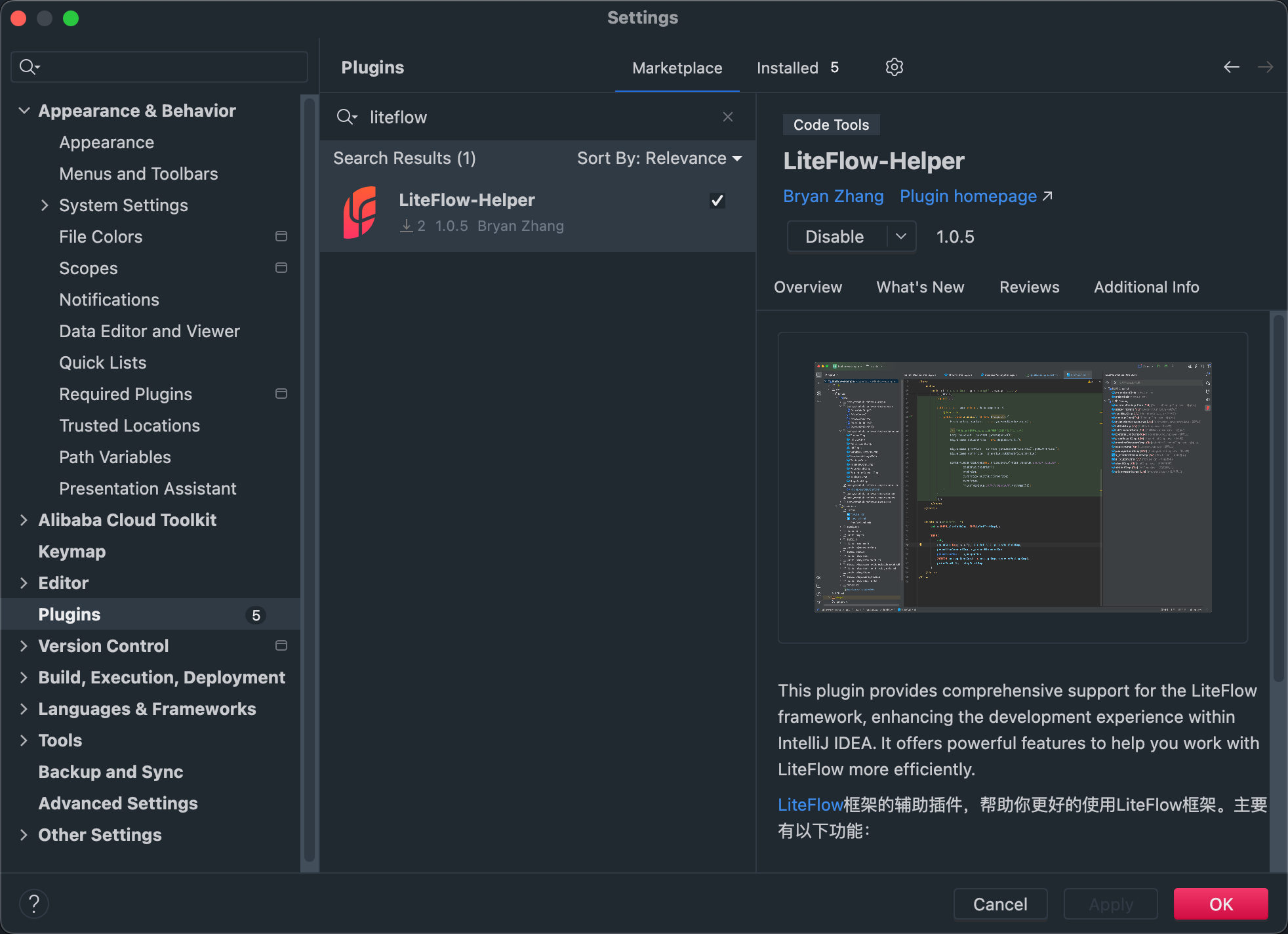Click the Plugins count badge 5

coord(256,615)
